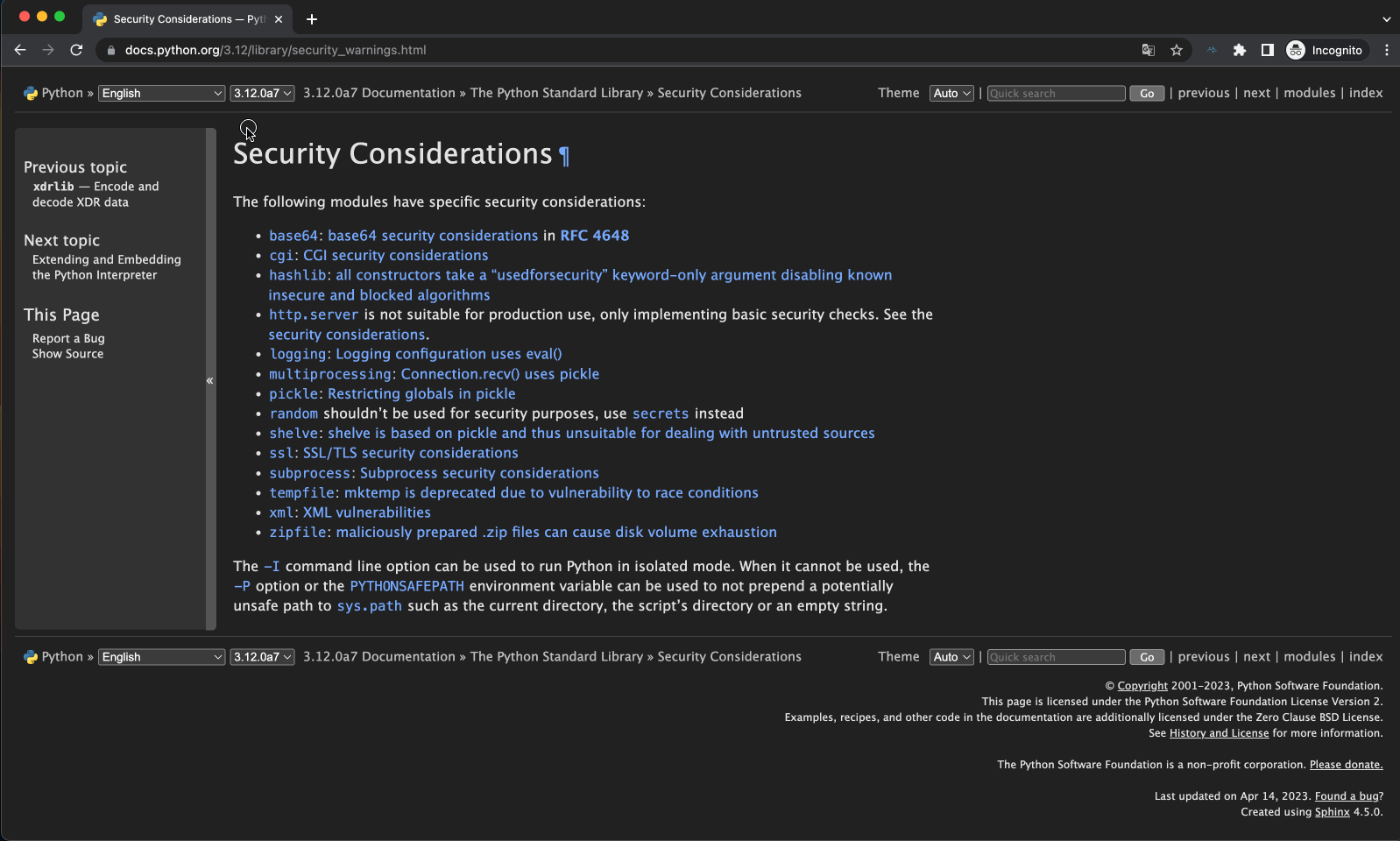Click the top 'modules' navigation link
Screen dimensions: 1400x841
(1309, 93)
